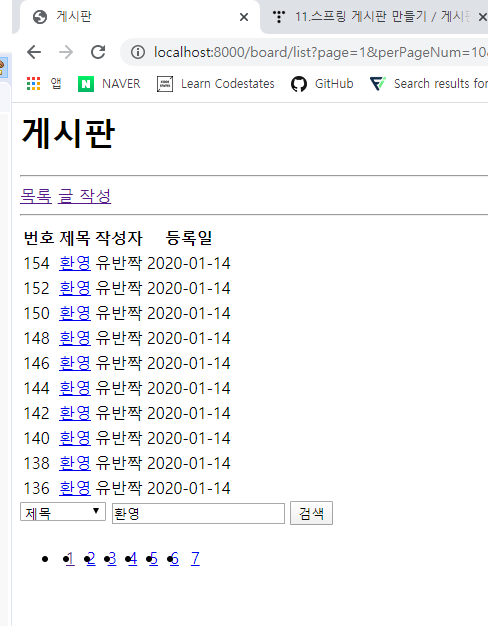The image size is (488, 626).
Task: Open the 환영 post numbered 152
Action: click(75, 288)
